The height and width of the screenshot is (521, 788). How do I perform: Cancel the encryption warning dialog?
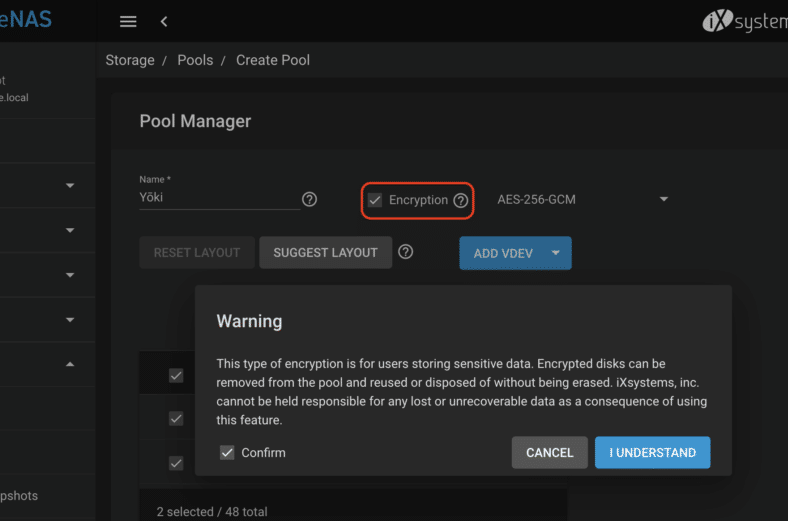549,453
